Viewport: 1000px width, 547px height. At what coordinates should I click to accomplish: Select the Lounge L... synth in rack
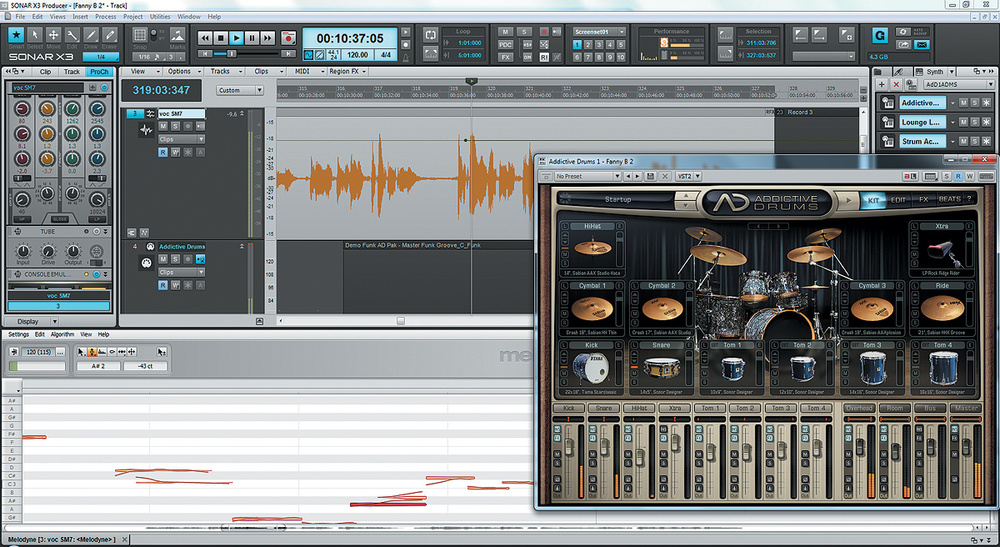921,122
